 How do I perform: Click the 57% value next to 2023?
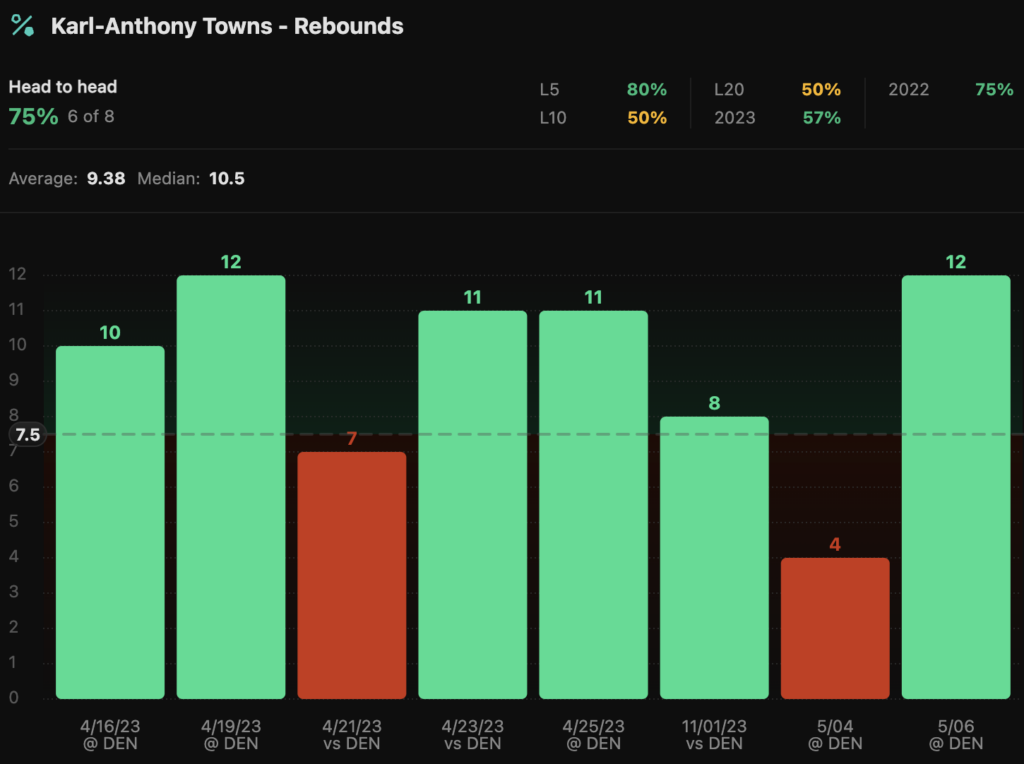pyautogui.click(x=822, y=118)
